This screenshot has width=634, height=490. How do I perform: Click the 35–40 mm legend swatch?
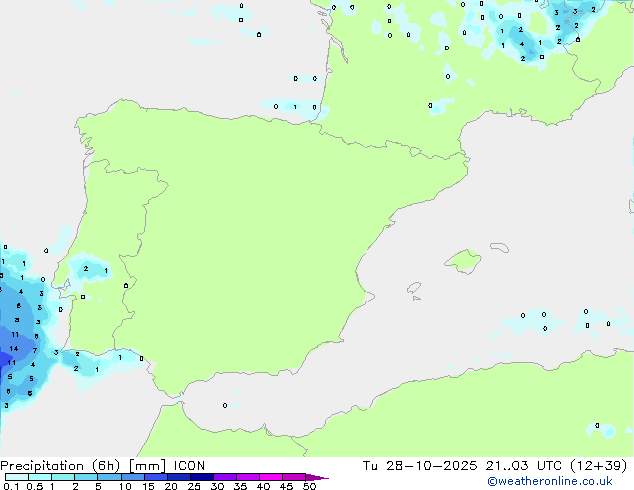248,477
